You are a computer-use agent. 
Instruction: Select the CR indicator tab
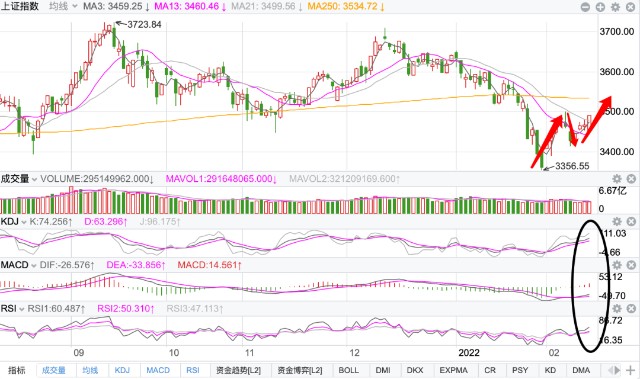tap(490, 370)
